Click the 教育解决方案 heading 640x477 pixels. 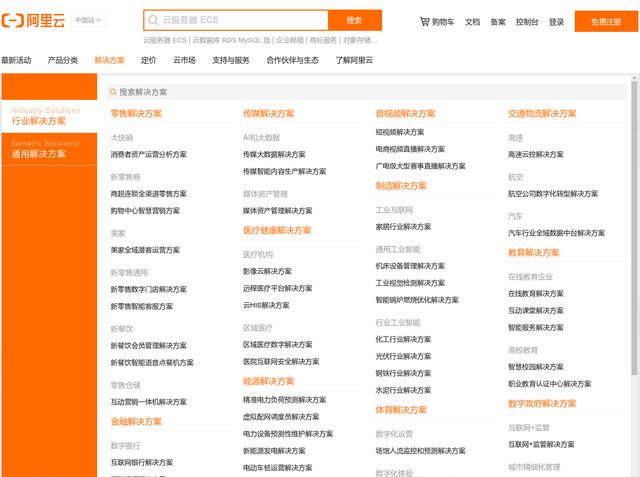coord(533,253)
